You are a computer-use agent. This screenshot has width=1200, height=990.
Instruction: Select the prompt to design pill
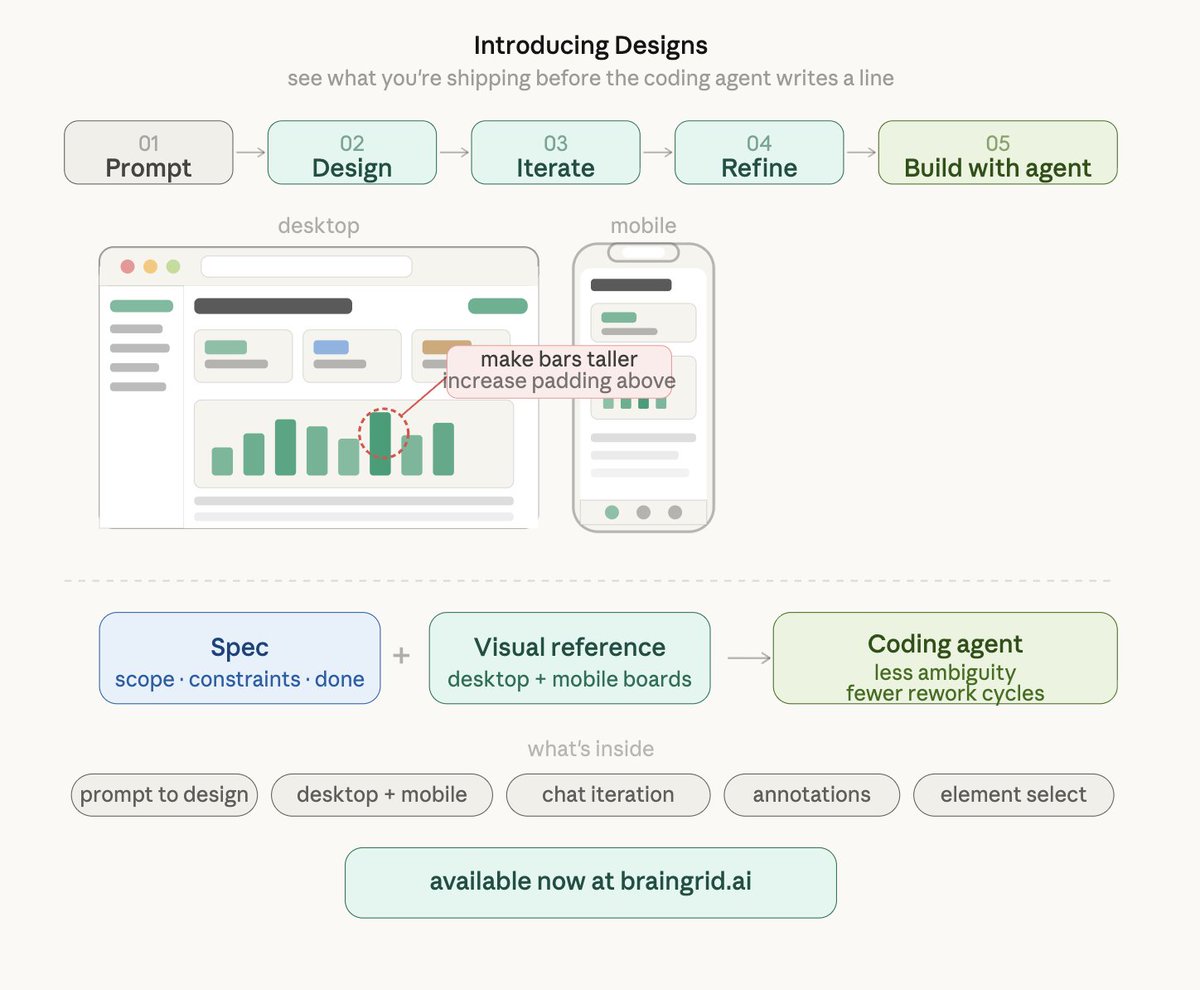[x=164, y=795]
